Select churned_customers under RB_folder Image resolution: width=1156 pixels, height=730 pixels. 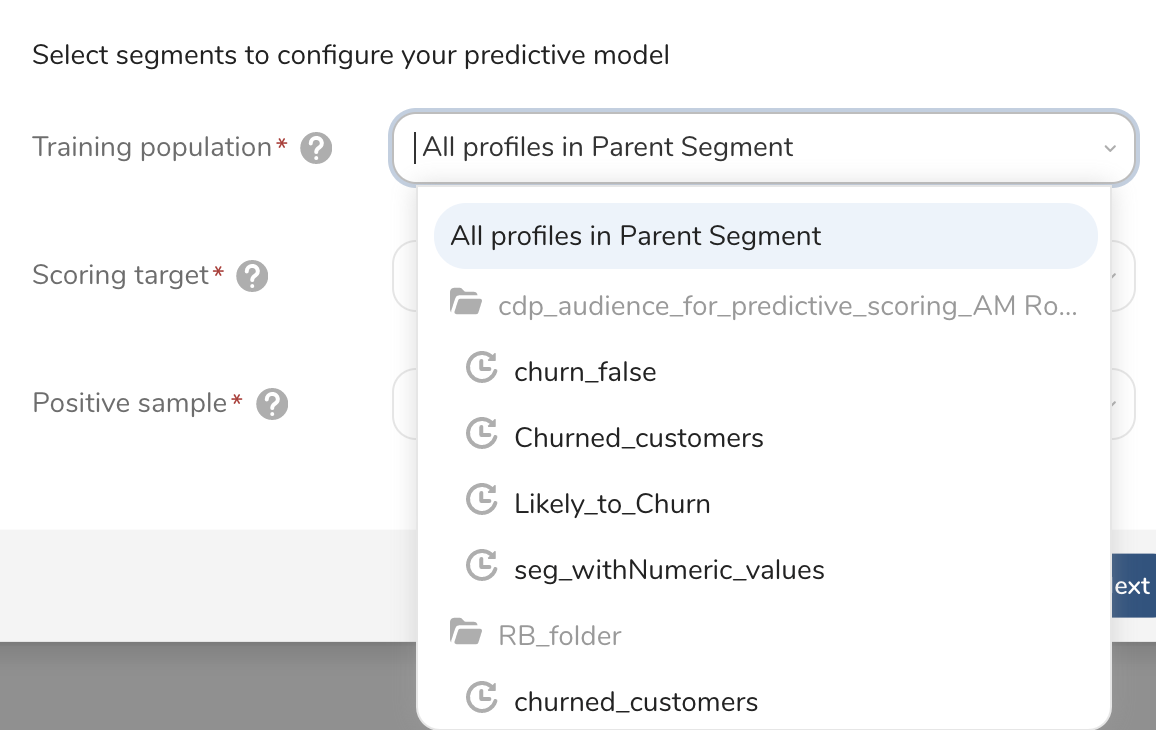coord(636,702)
